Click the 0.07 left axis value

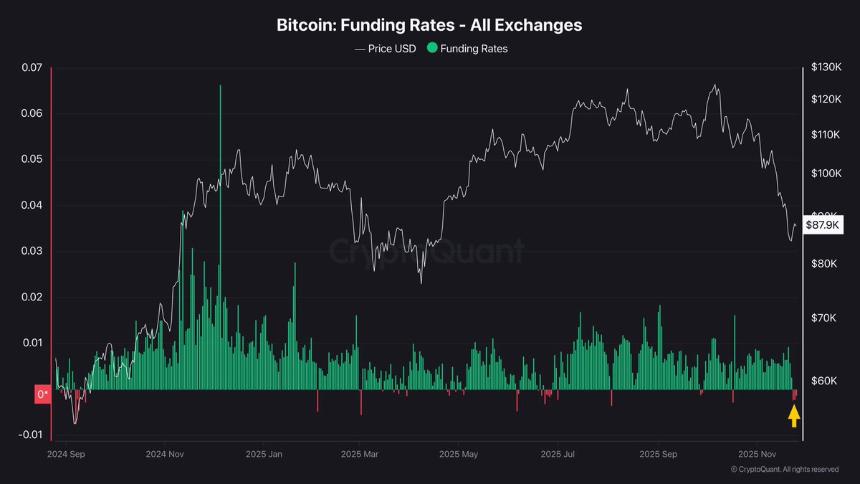(x=33, y=68)
